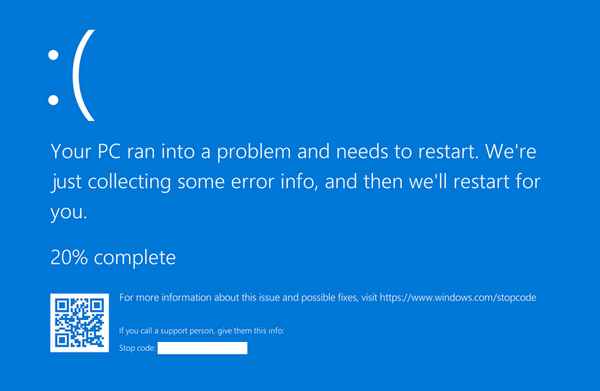
Task: Click the "Stop code:" label
Action: coord(137,348)
